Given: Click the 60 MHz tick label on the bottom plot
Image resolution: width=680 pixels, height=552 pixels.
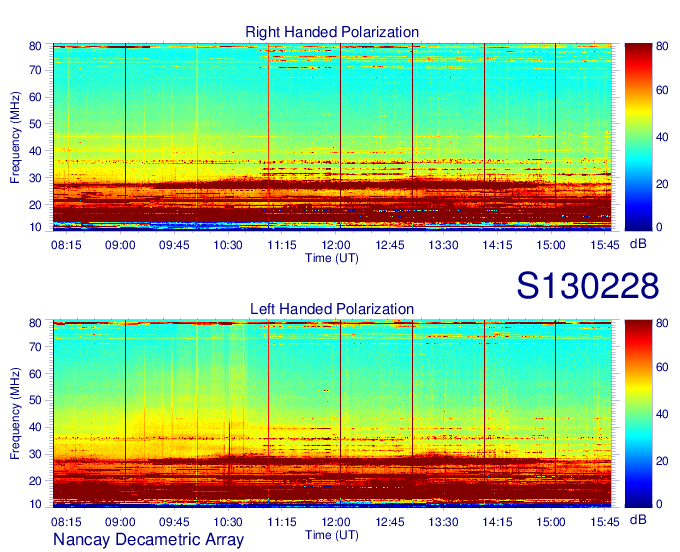Looking at the screenshot, I should pos(35,373).
